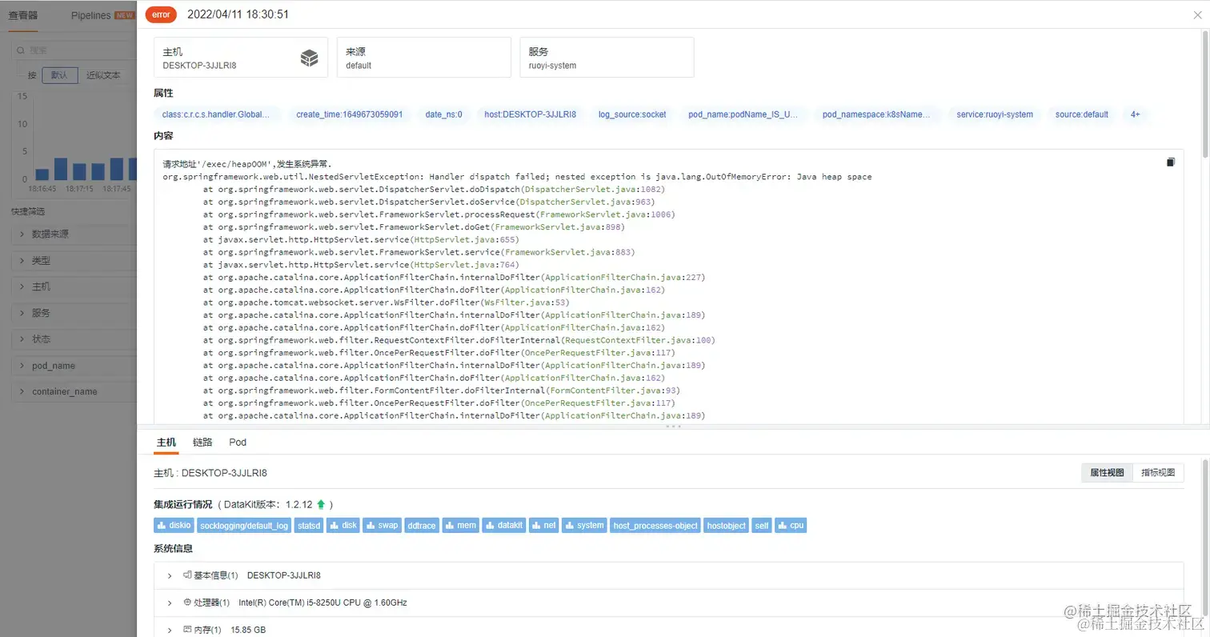Select the swap integration tag
Screen dimensions: 1210x637
[x=382, y=525]
